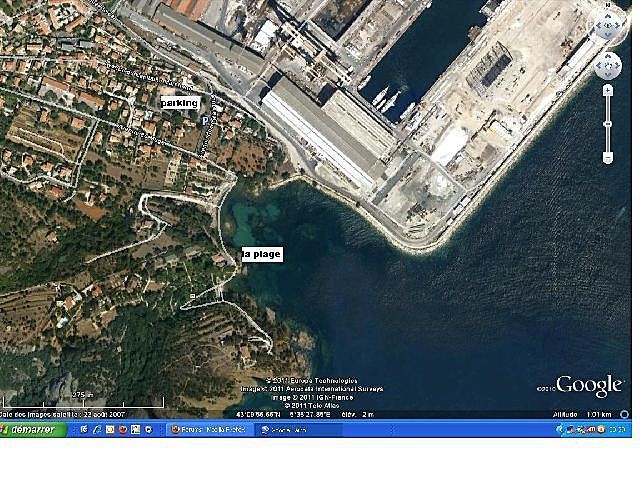Click the latitude/longitude coordinates in status bar
The width and height of the screenshot is (640, 480).
point(283,414)
